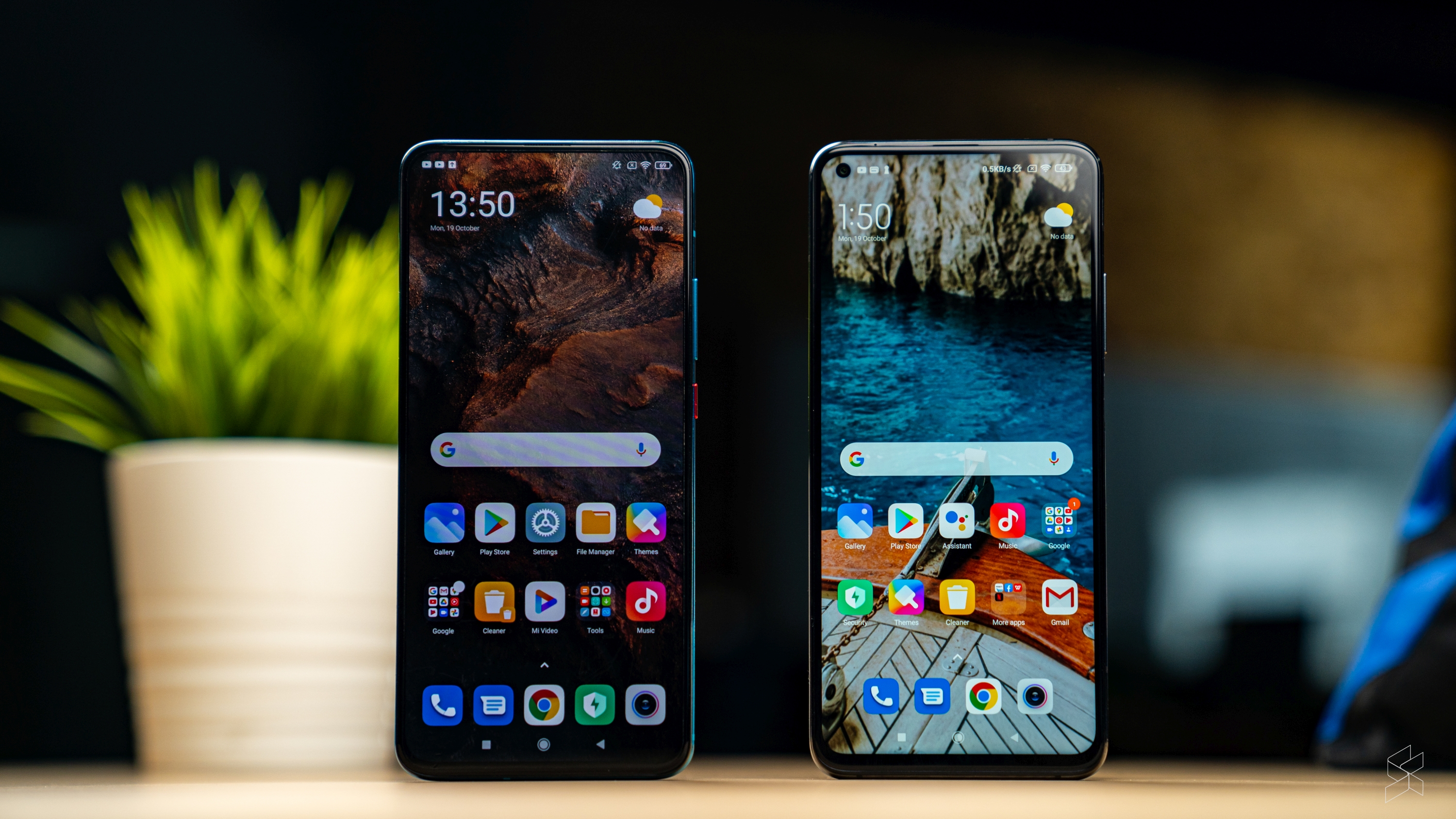1456x819 pixels.
Task: Tap weather widget on left phone
Action: pyautogui.click(x=642, y=213)
